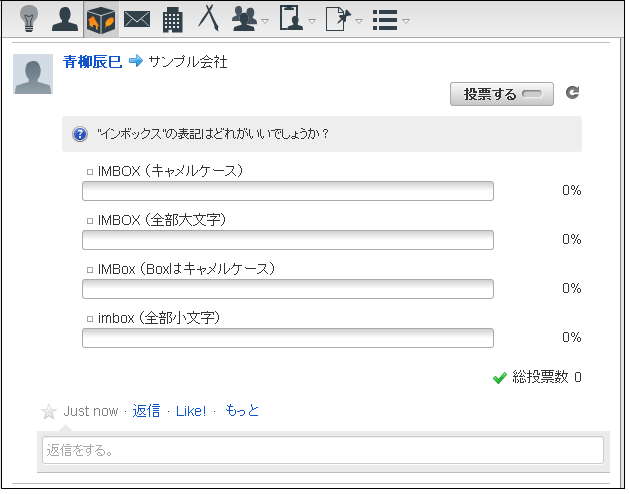The width and height of the screenshot is (630, 494).
Task: Expand the dropdown arrow beside the pinned document icon
Action: pyautogui.click(x=359, y=21)
